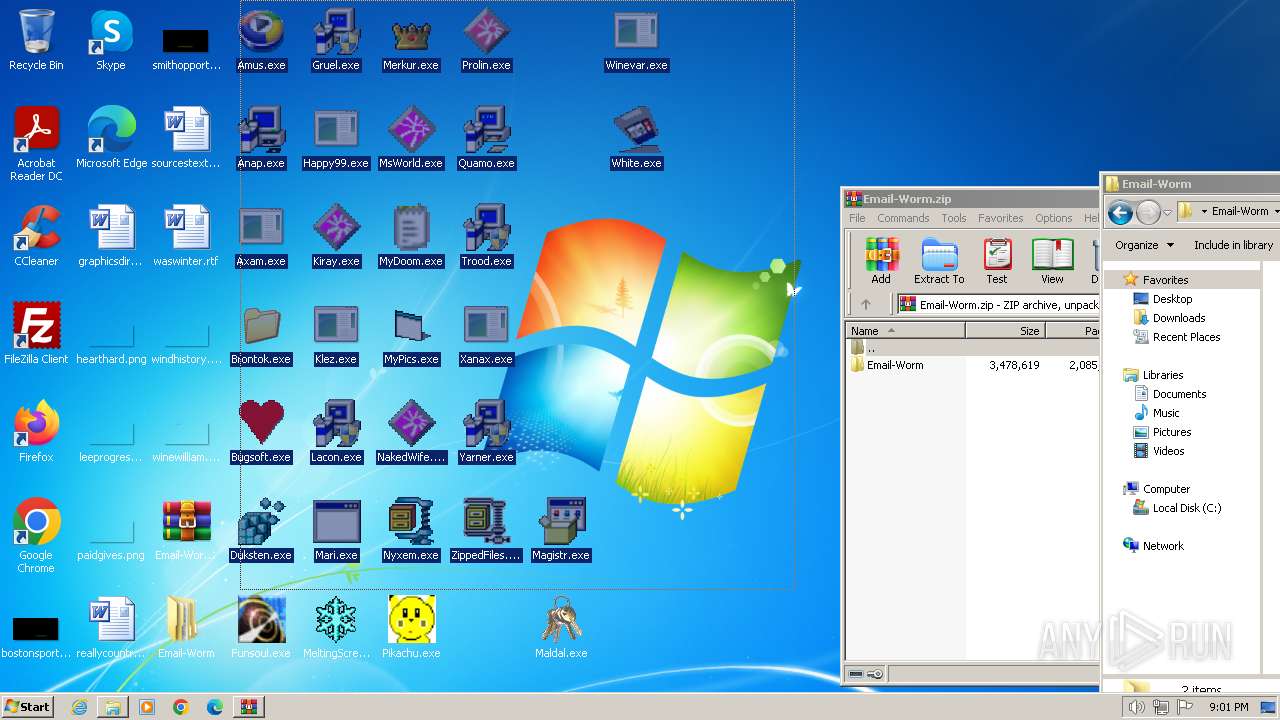This screenshot has height=720, width=1280.
Task: Select the NakedWife.exe icon
Action: [x=411, y=432]
